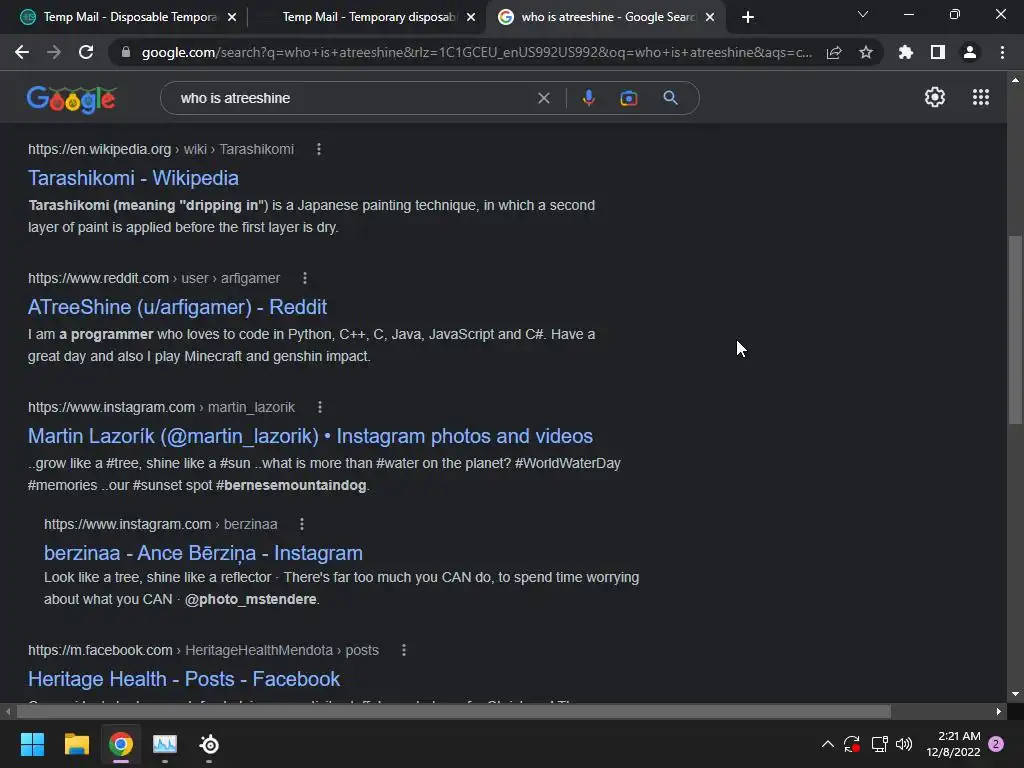Open the Chrome extensions puzzle icon
The image size is (1024, 768).
906,52
